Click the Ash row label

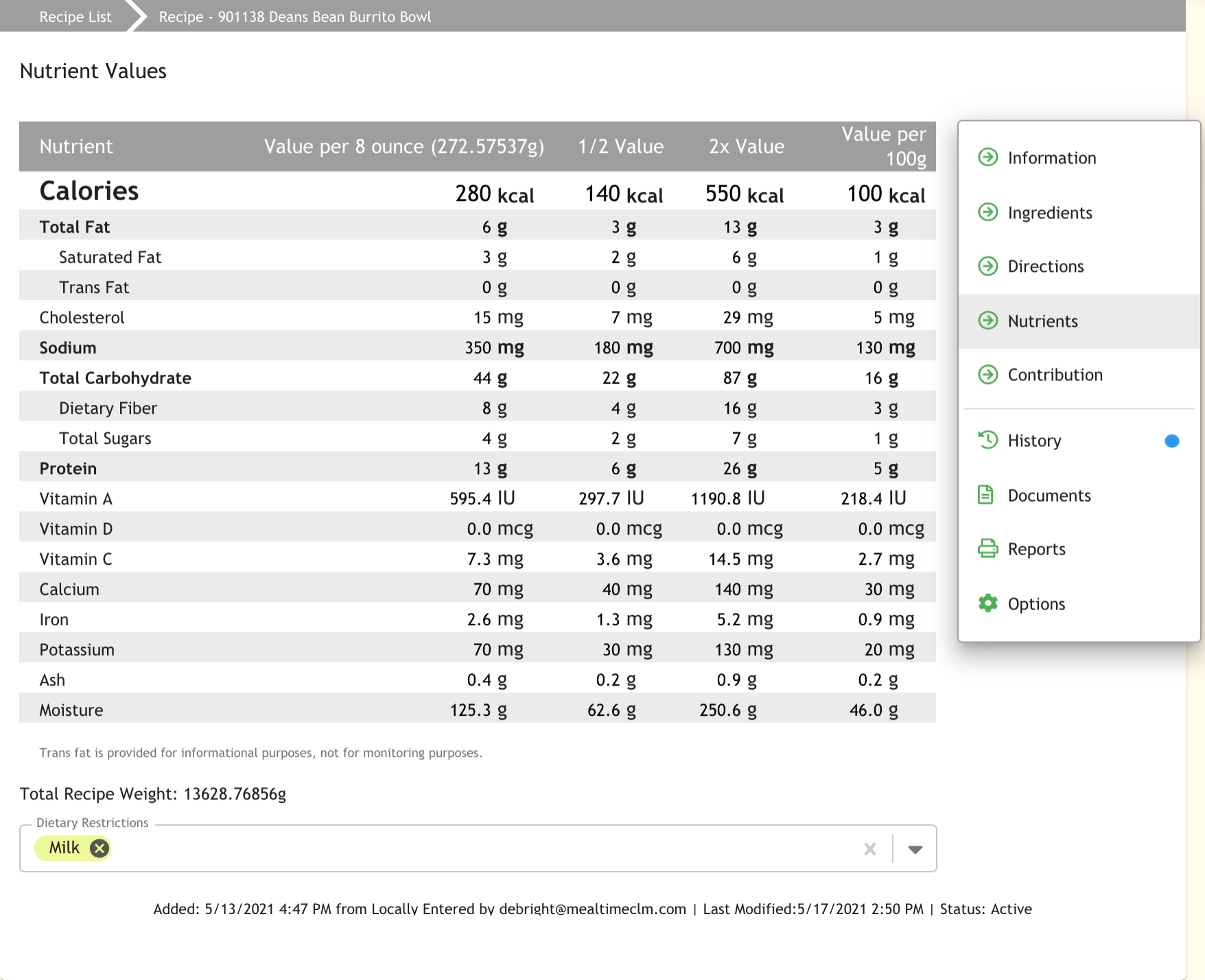52,680
